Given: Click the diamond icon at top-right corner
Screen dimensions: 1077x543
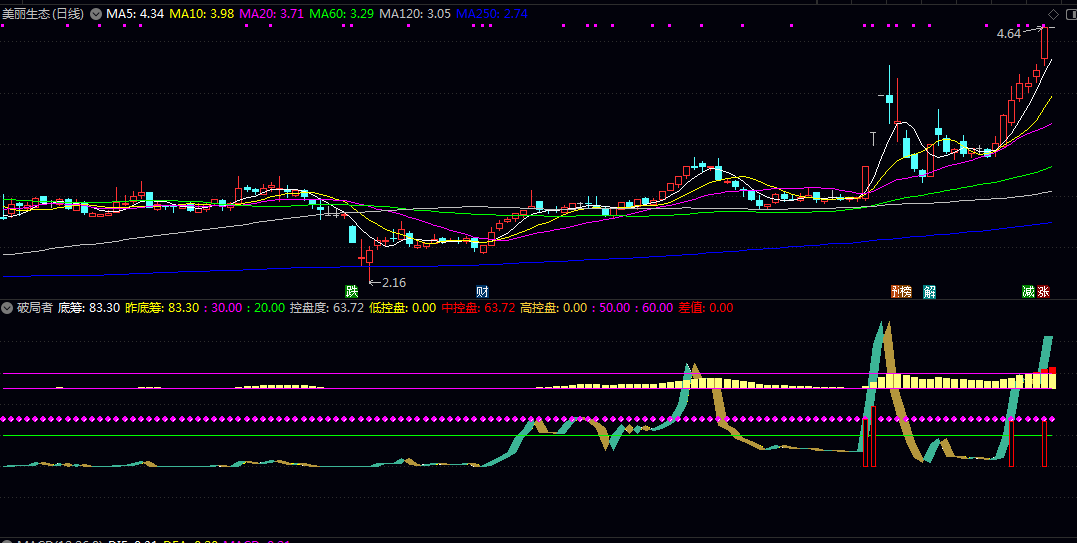Looking at the screenshot, I should 1052,14.
